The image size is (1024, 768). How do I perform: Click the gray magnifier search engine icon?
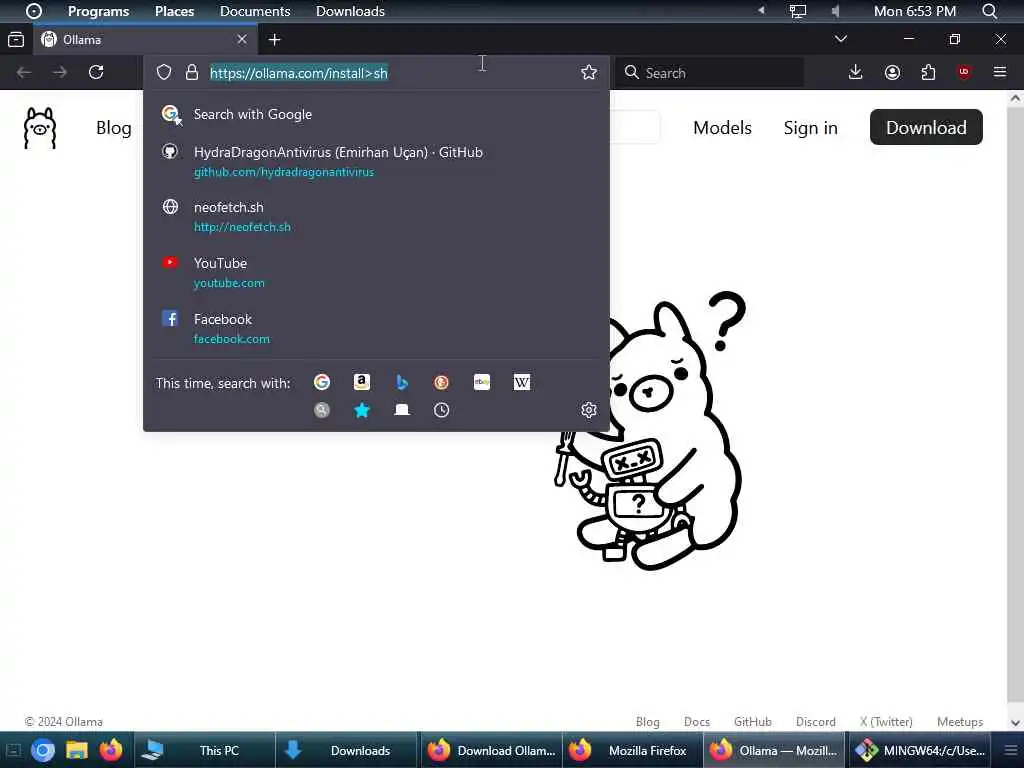click(321, 410)
